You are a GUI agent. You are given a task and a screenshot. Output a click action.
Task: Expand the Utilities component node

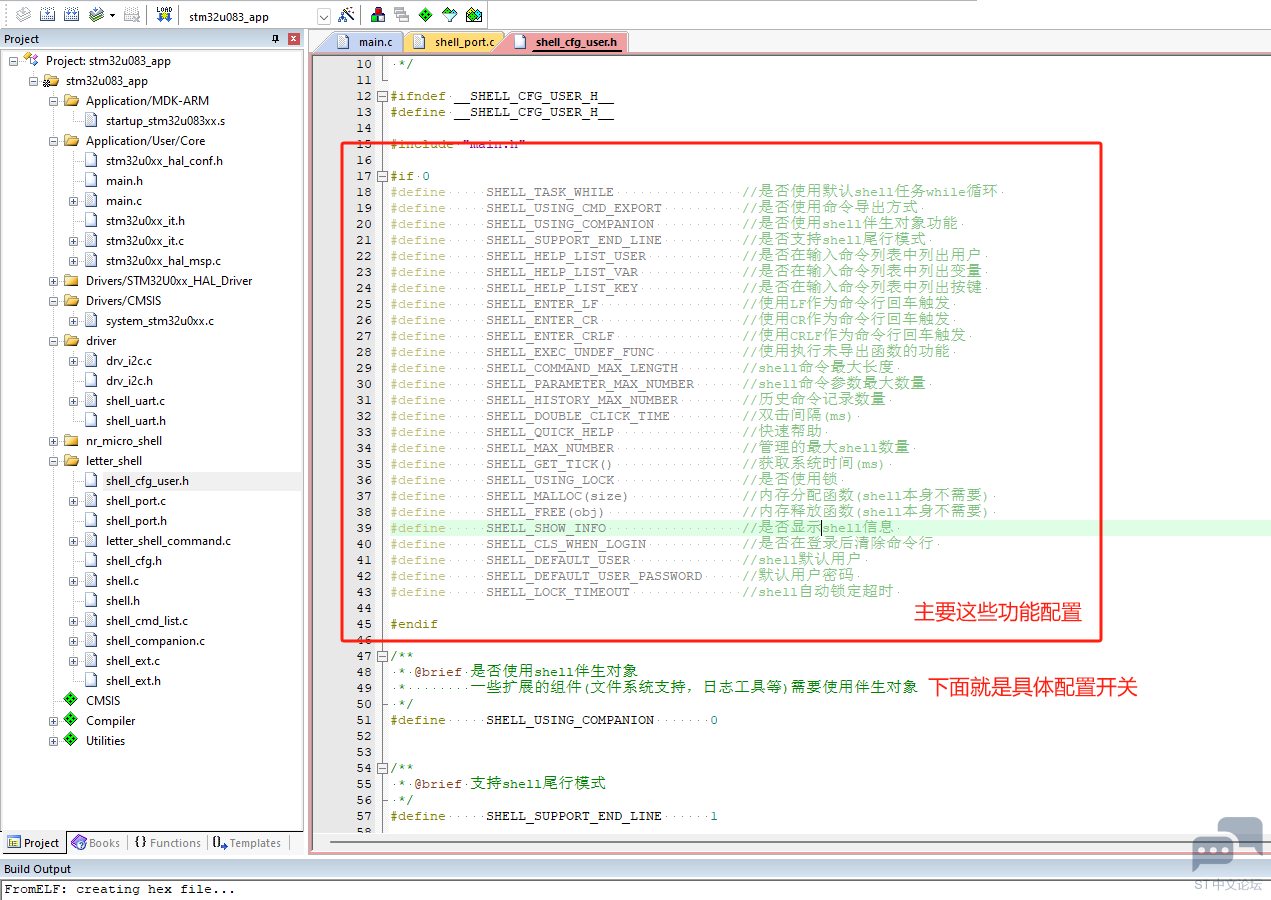pos(53,741)
